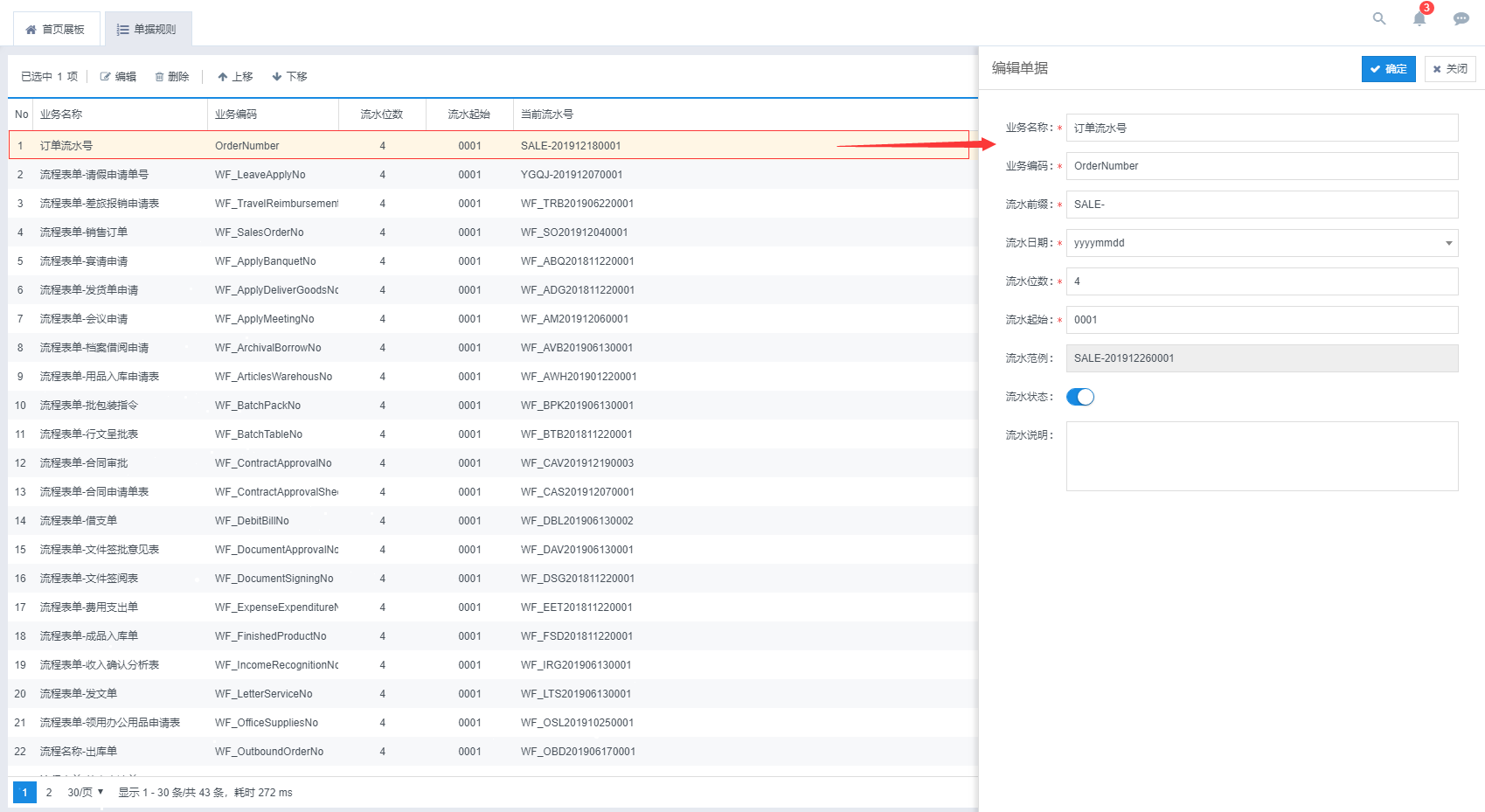Confirm the edit with 确定 button

pyautogui.click(x=1388, y=69)
